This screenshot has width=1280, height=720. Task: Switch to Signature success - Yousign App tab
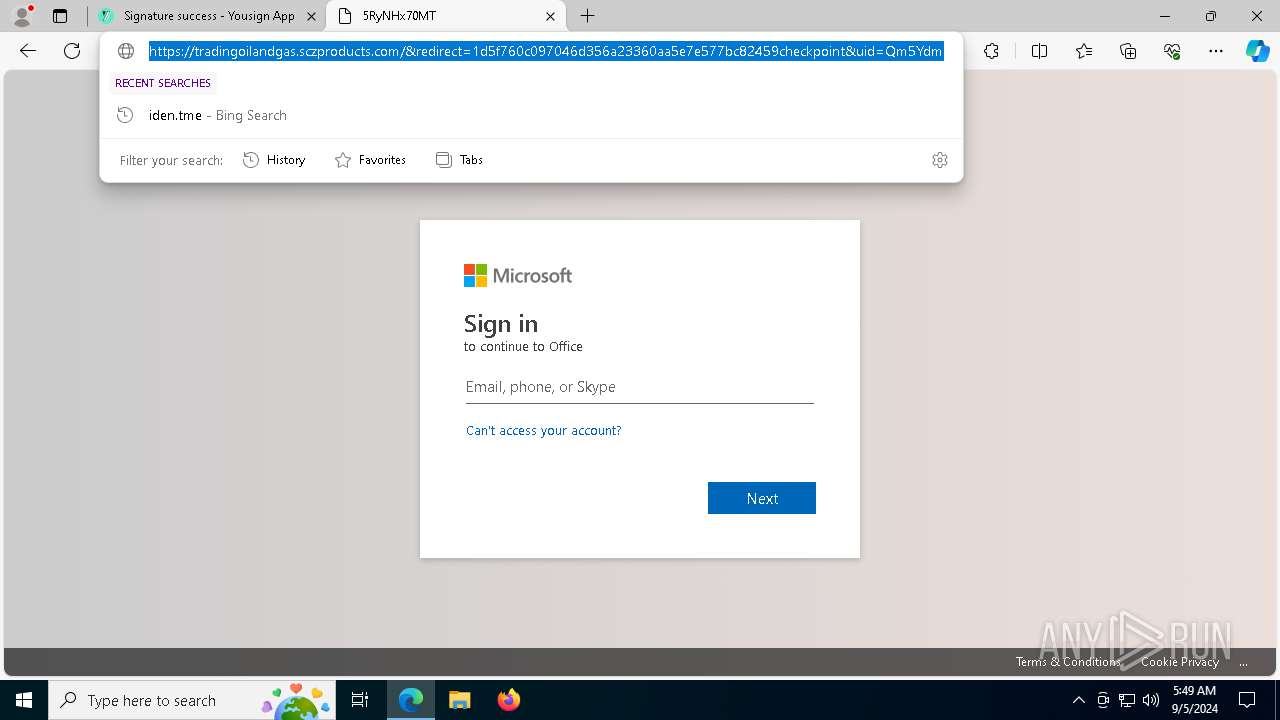click(208, 16)
